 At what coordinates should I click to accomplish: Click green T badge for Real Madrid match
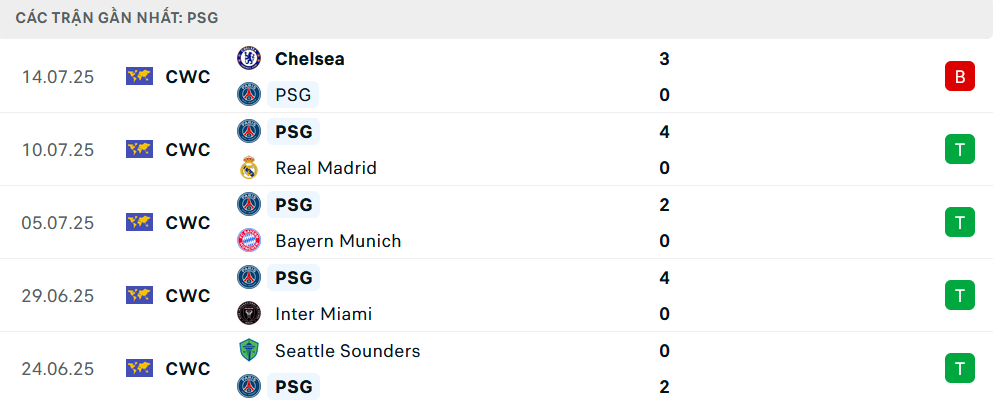959,150
